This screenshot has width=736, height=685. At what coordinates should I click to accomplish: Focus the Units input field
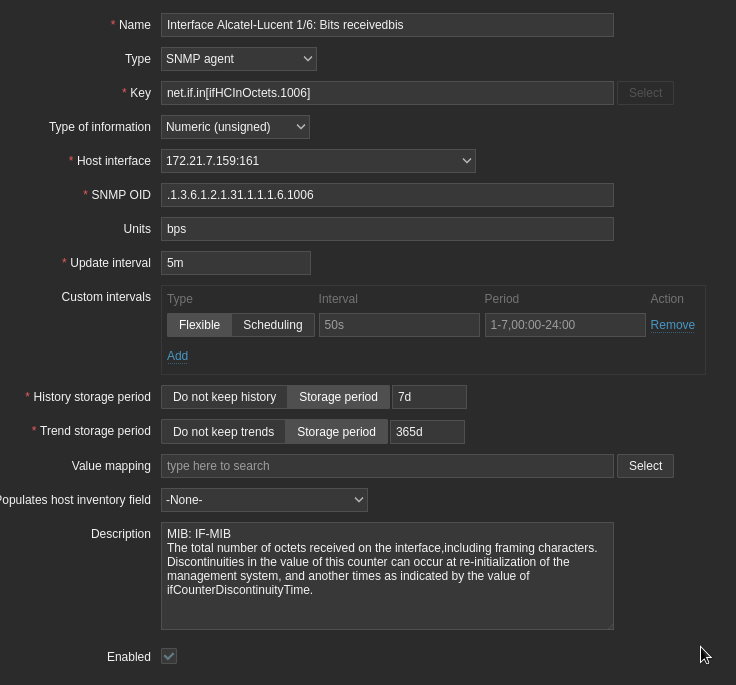387,229
